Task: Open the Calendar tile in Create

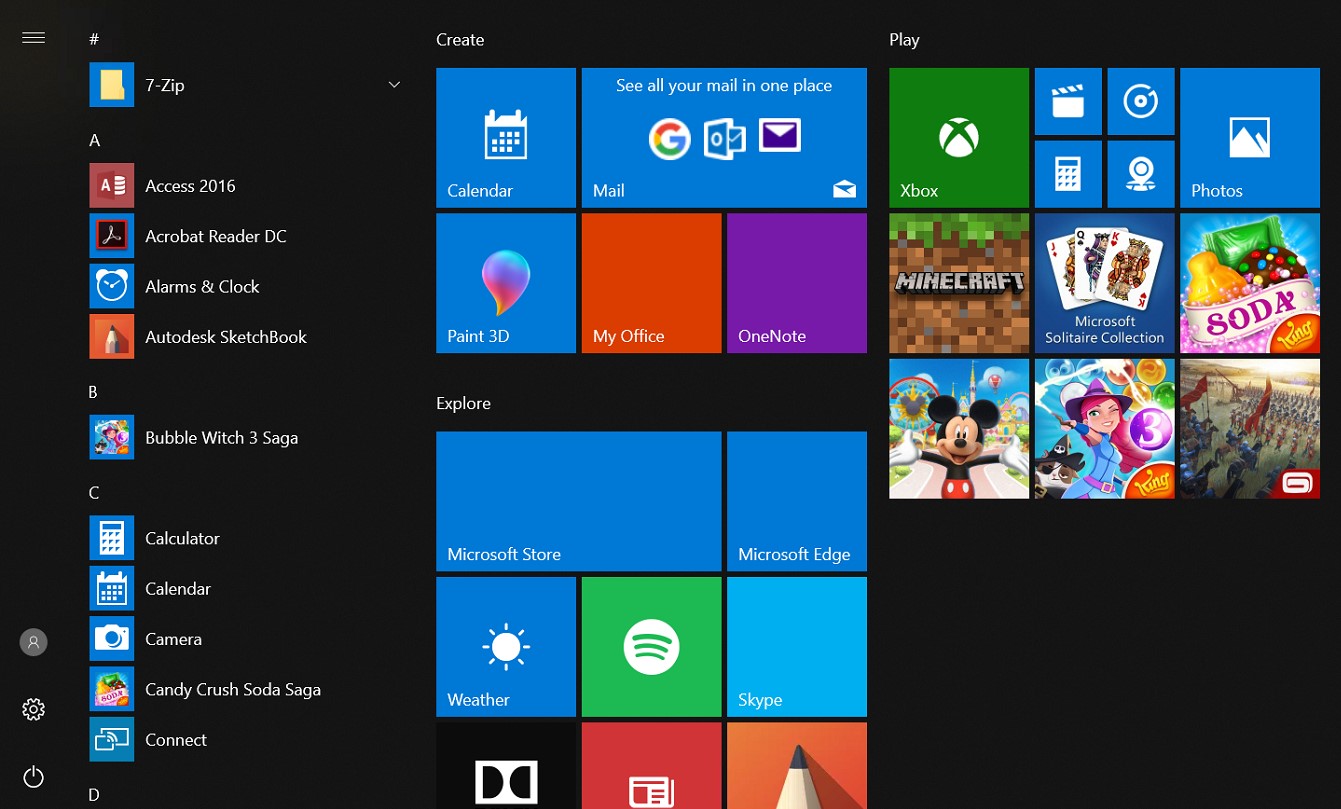Action: [506, 138]
